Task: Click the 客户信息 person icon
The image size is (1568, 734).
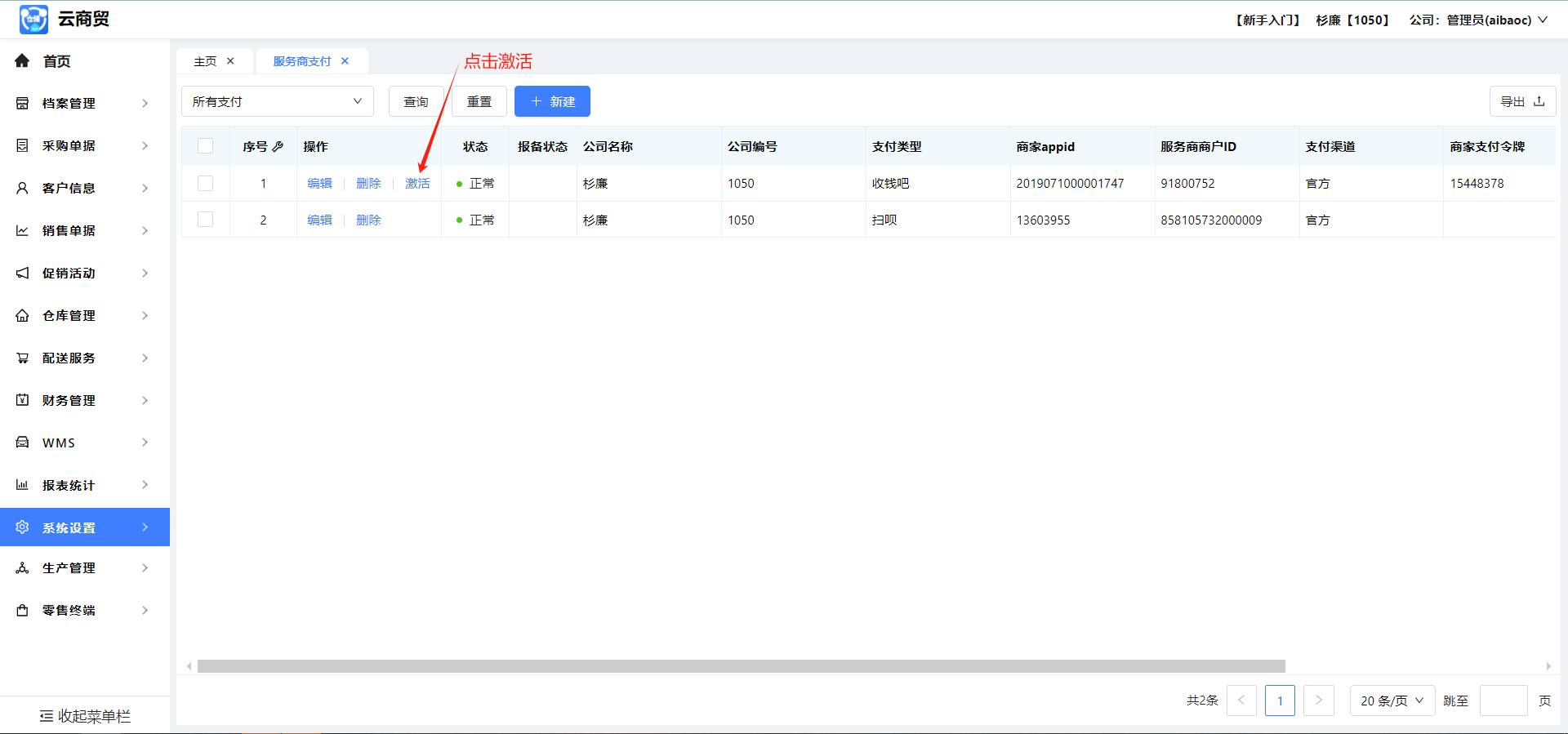Action: (22, 189)
